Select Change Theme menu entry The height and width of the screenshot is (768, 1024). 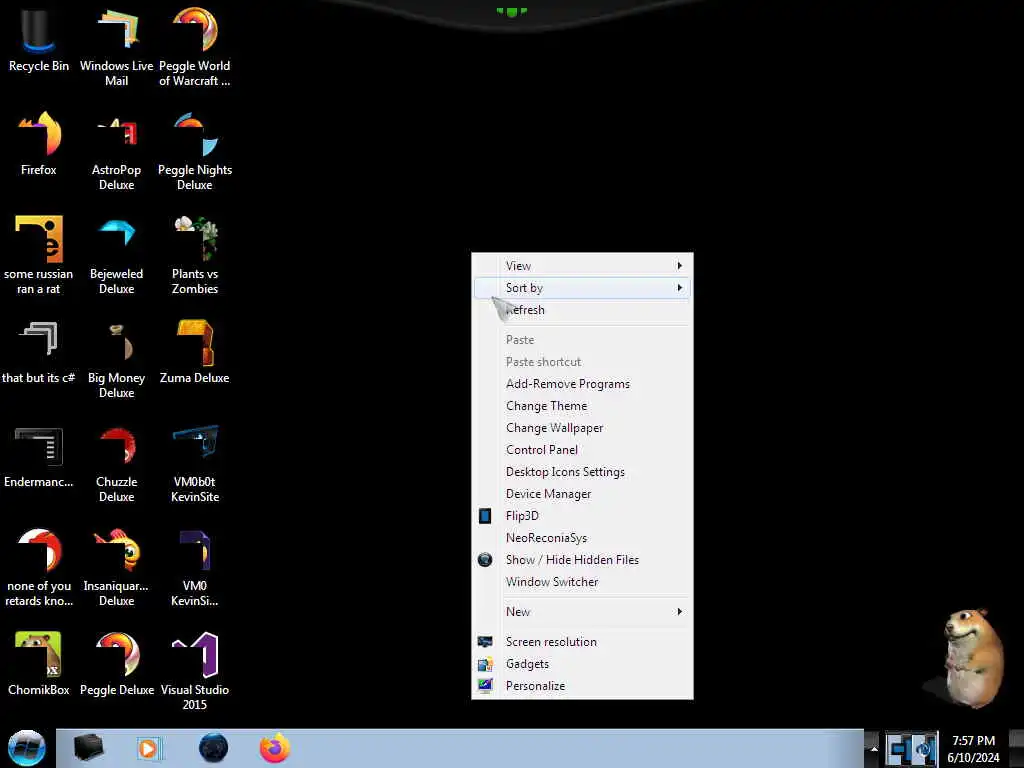coord(582,406)
